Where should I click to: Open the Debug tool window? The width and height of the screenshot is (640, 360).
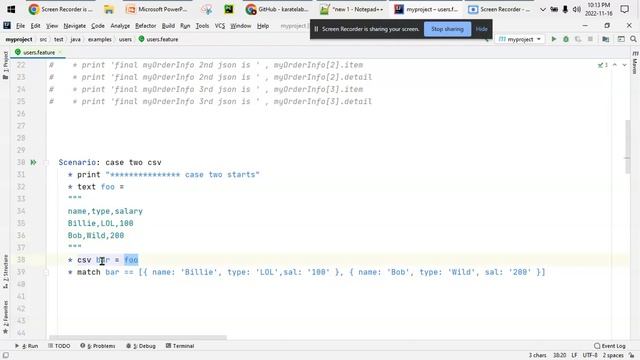(x=141, y=346)
